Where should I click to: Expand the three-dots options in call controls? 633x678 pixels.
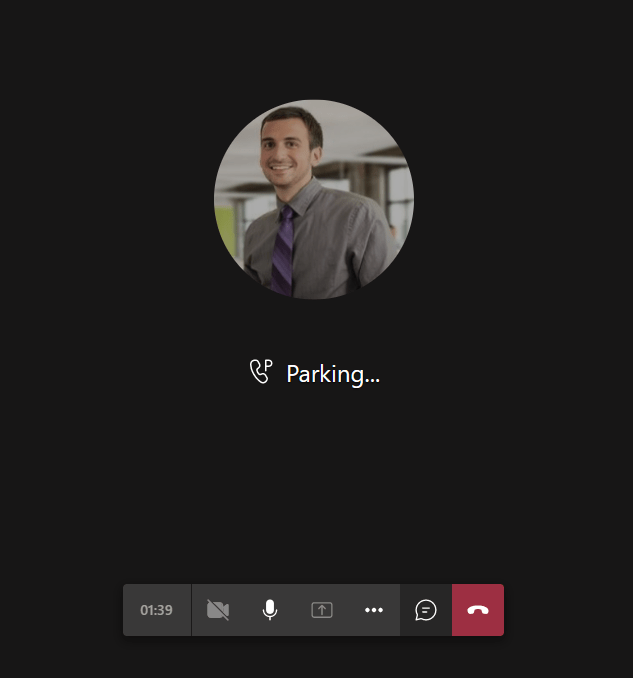(x=374, y=610)
